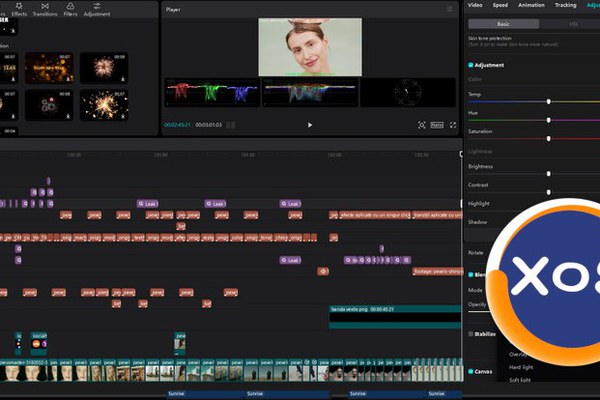Click the timeline playhead marker
600x400 pixels.
click(461, 154)
